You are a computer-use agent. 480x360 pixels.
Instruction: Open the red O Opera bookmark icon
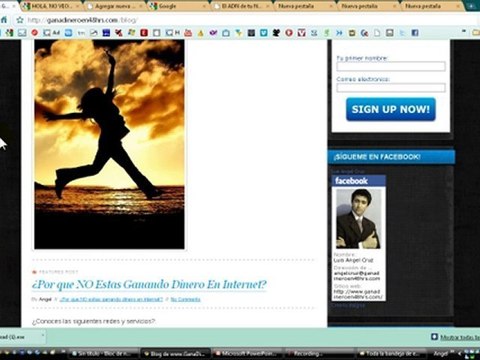click(289, 33)
